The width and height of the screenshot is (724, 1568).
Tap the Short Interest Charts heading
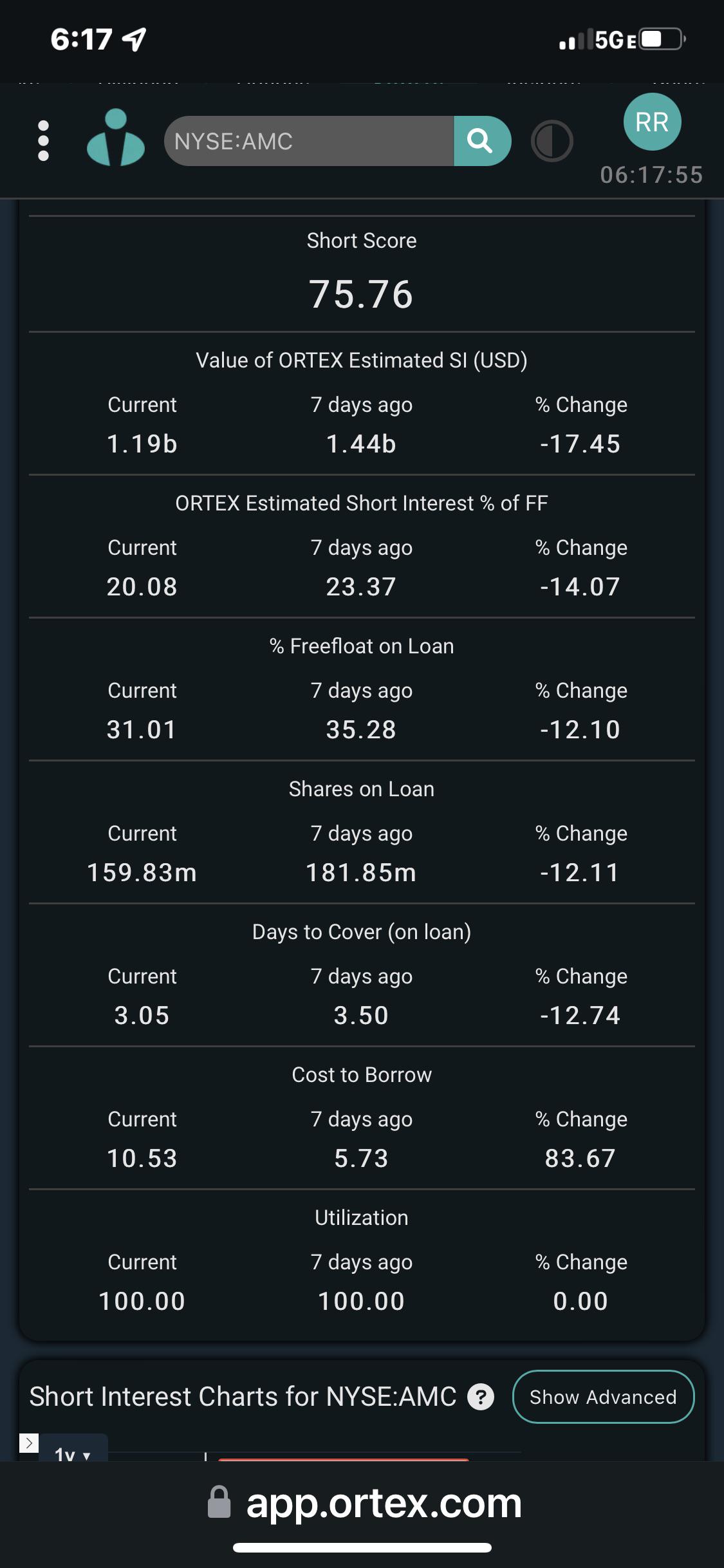[243, 1397]
